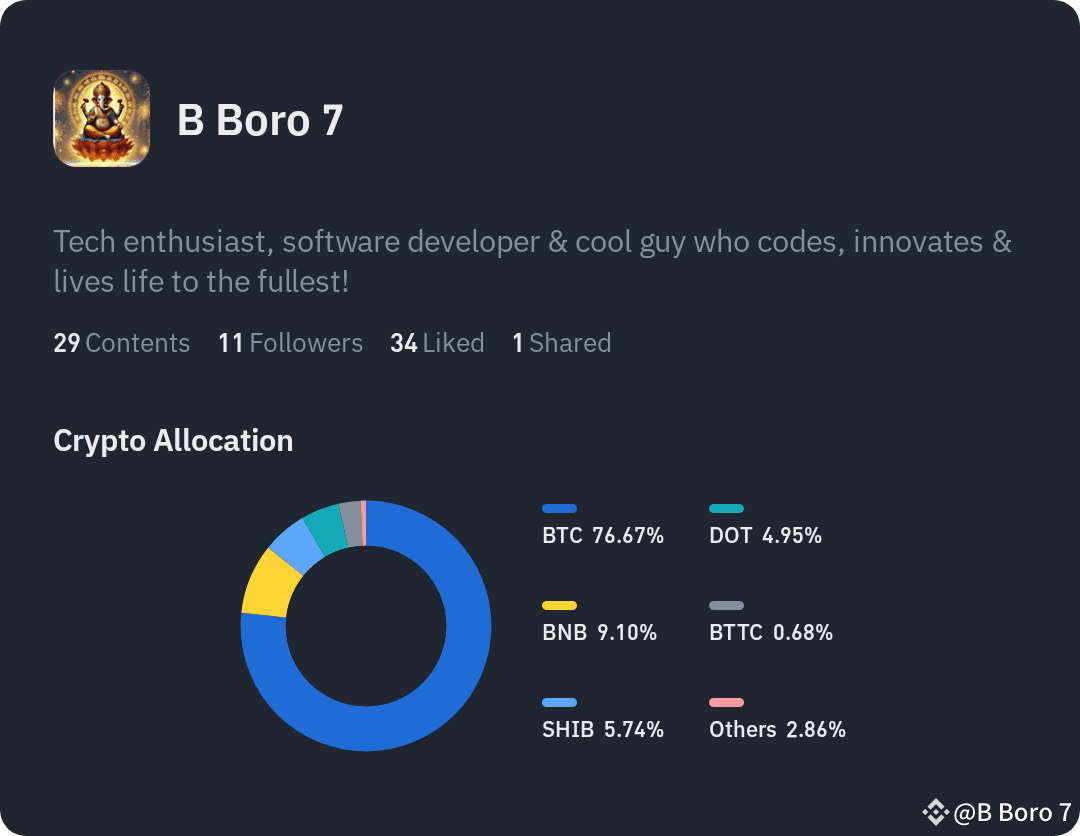Select the BNB yellow legend swatch
1080x836 pixels.
coord(559,606)
